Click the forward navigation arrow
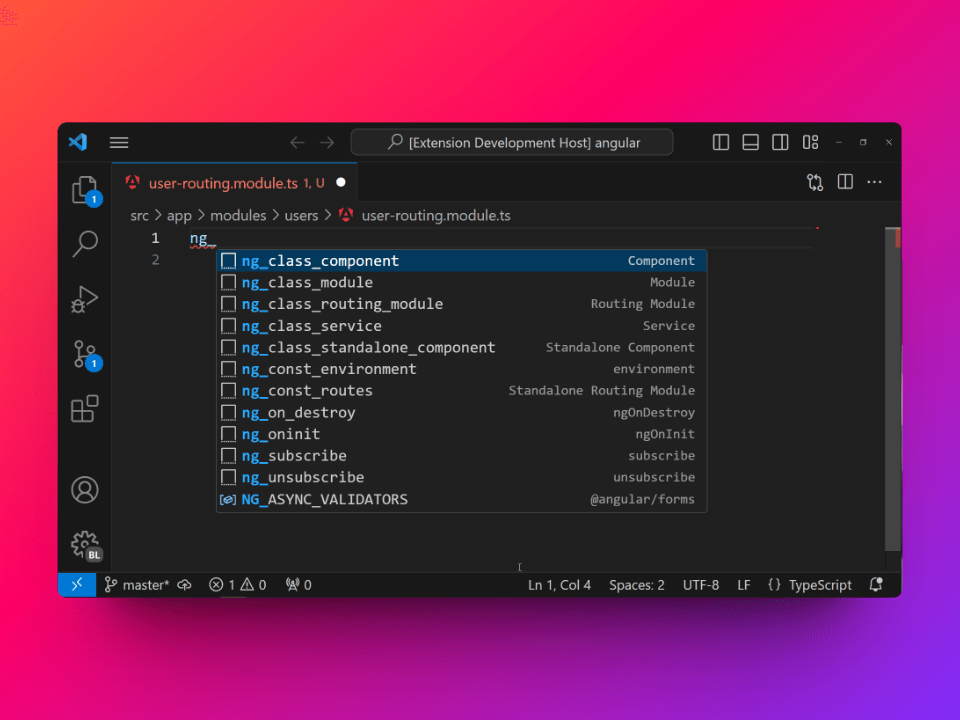Screen dimensions: 960x720 pos(326,142)
